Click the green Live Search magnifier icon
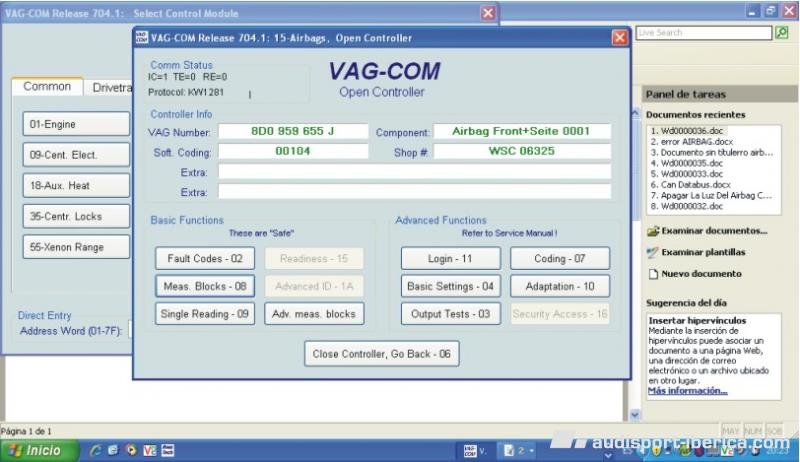Screen dimensions: 800x462 tap(782, 33)
